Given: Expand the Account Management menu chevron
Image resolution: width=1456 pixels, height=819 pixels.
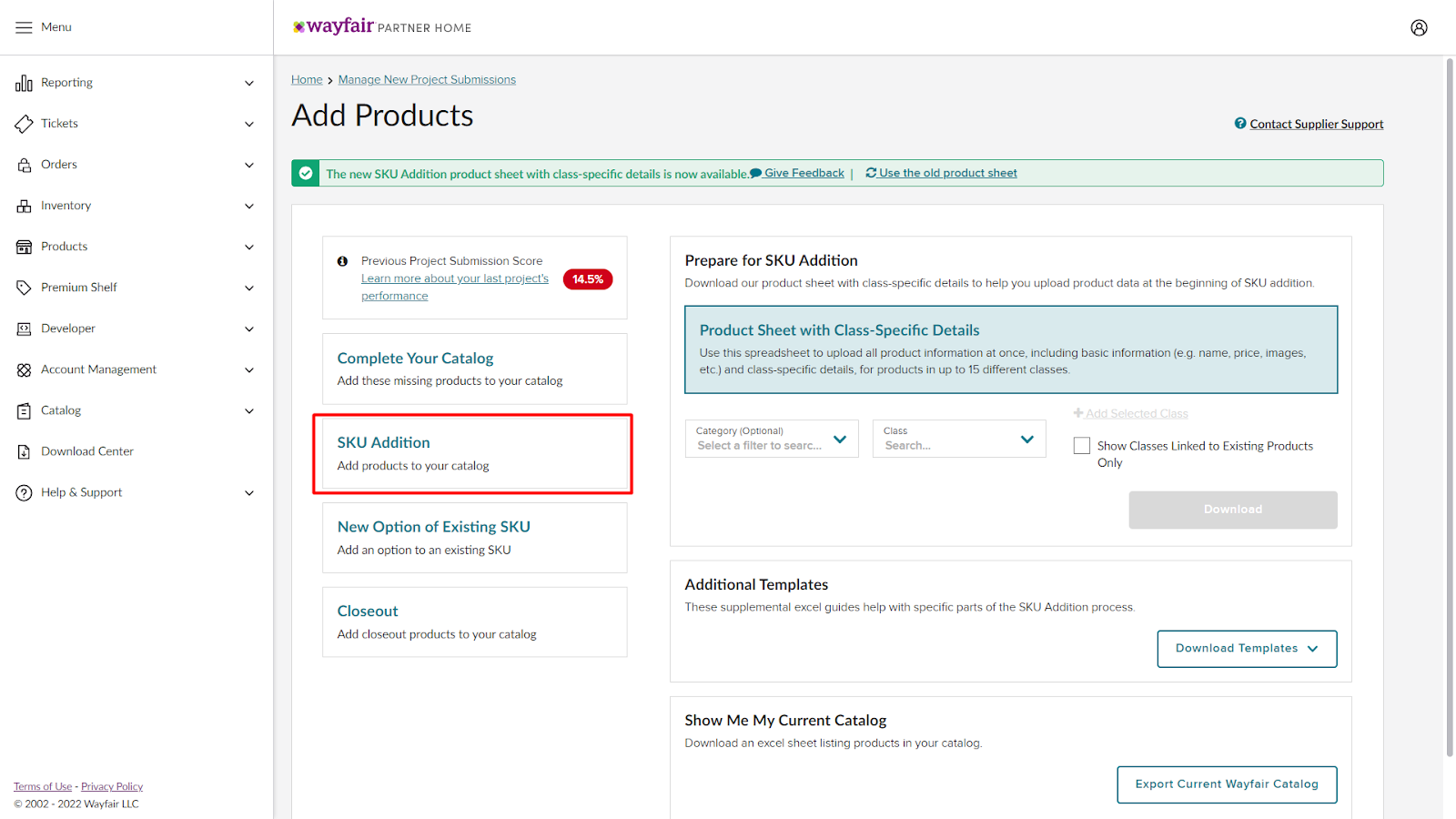Looking at the screenshot, I should [x=249, y=369].
